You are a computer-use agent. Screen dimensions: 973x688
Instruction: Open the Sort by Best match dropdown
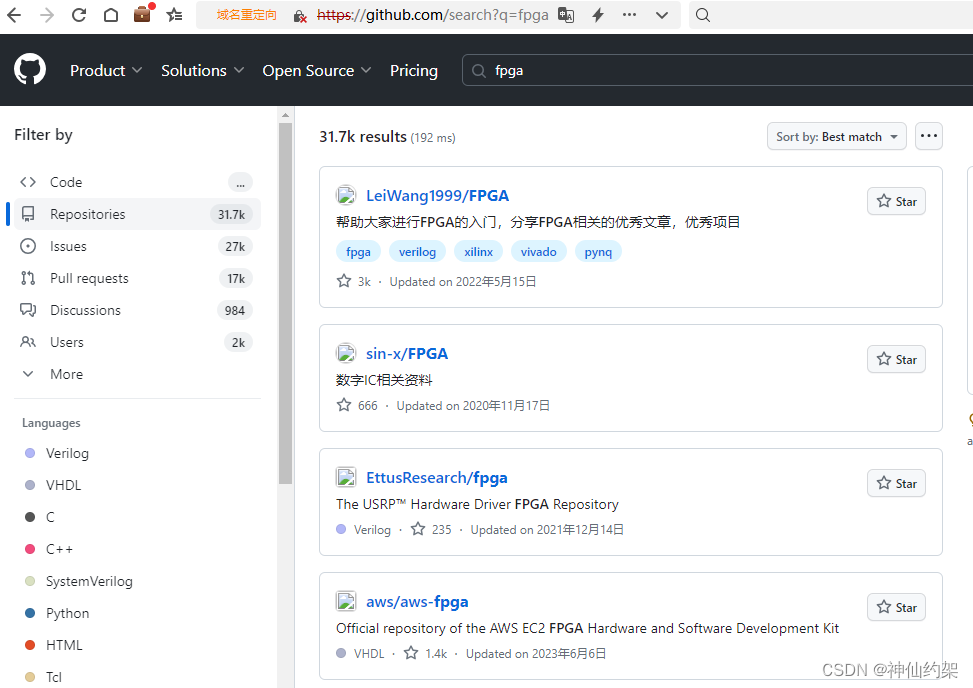[x=836, y=136]
